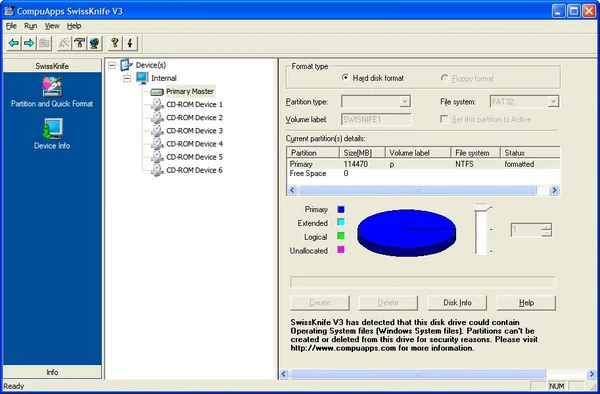This screenshot has height=394, width=600.
Task: Click the Device(s) tree root icon
Action: click(126, 65)
